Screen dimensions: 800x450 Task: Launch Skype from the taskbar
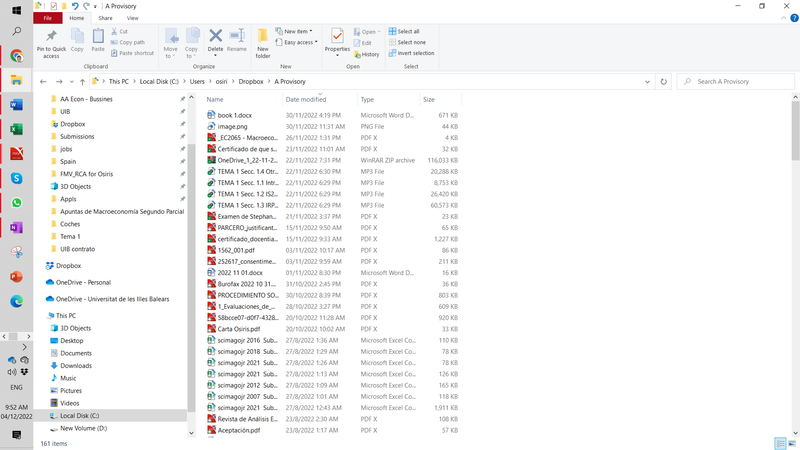16,177
